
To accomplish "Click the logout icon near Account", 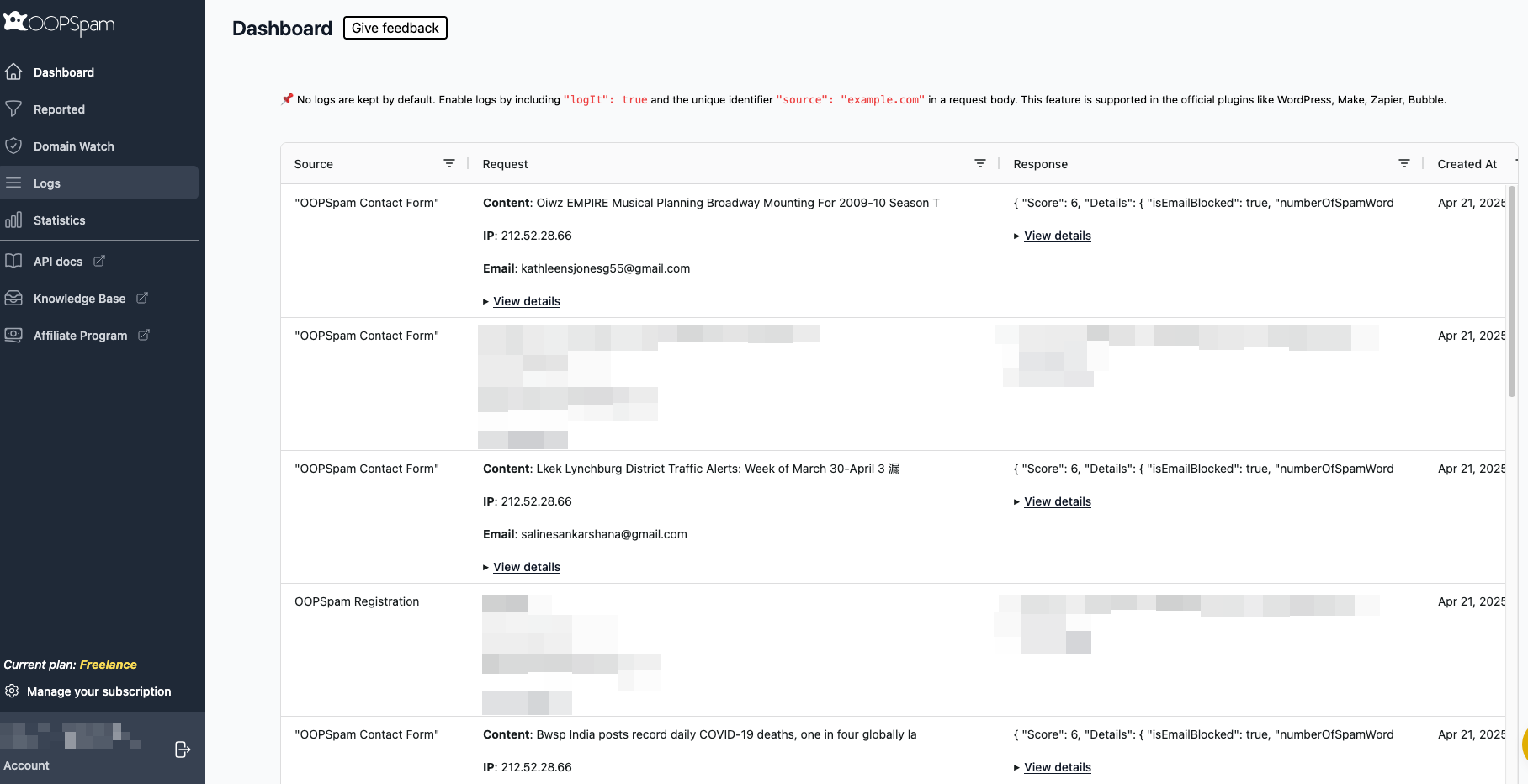I will [x=183, y=750].
